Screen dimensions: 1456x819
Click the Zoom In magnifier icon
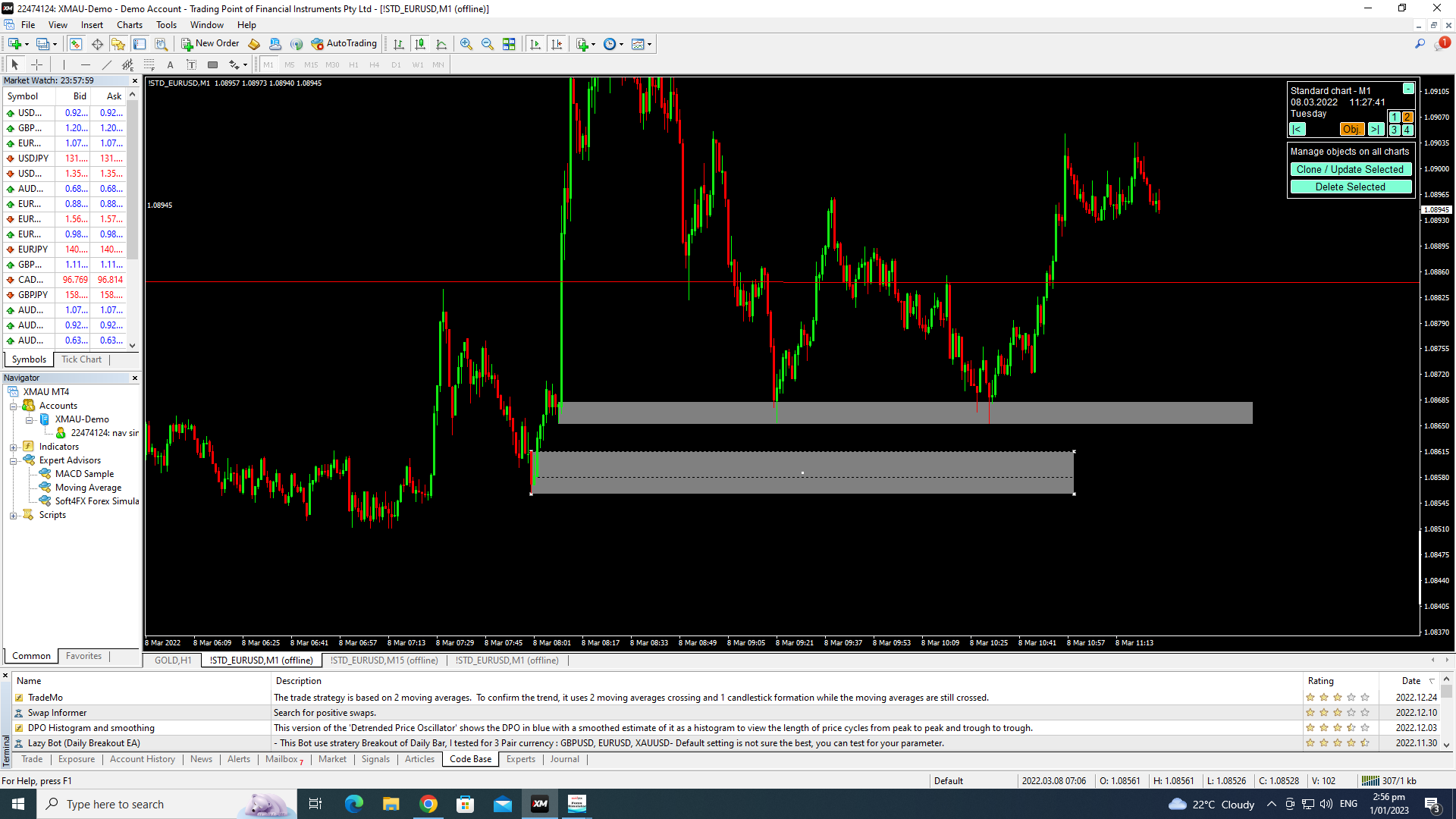point(466,44)
